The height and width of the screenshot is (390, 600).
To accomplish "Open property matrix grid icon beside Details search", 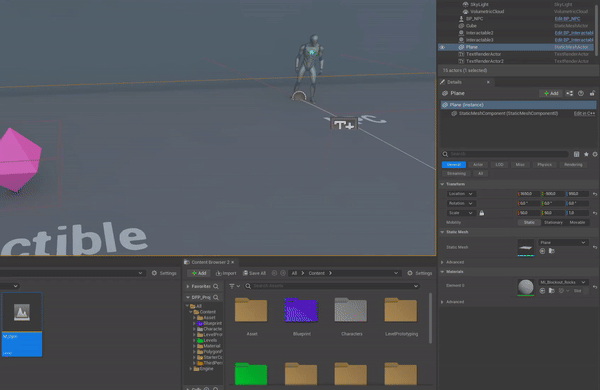I will [x=576, y=154].
